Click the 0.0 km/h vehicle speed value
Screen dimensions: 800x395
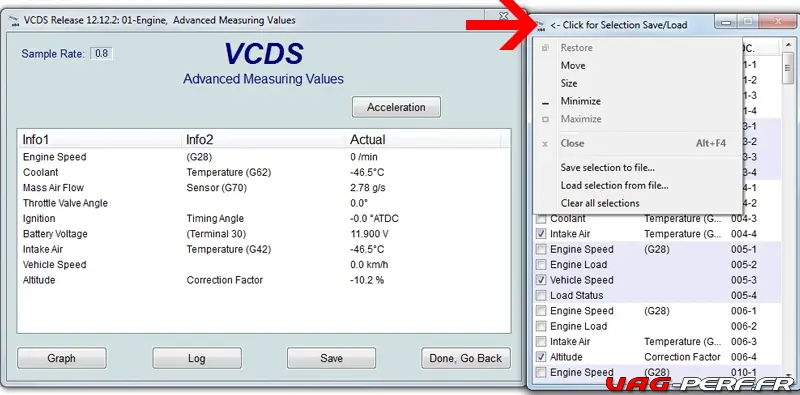coord(368,265)
